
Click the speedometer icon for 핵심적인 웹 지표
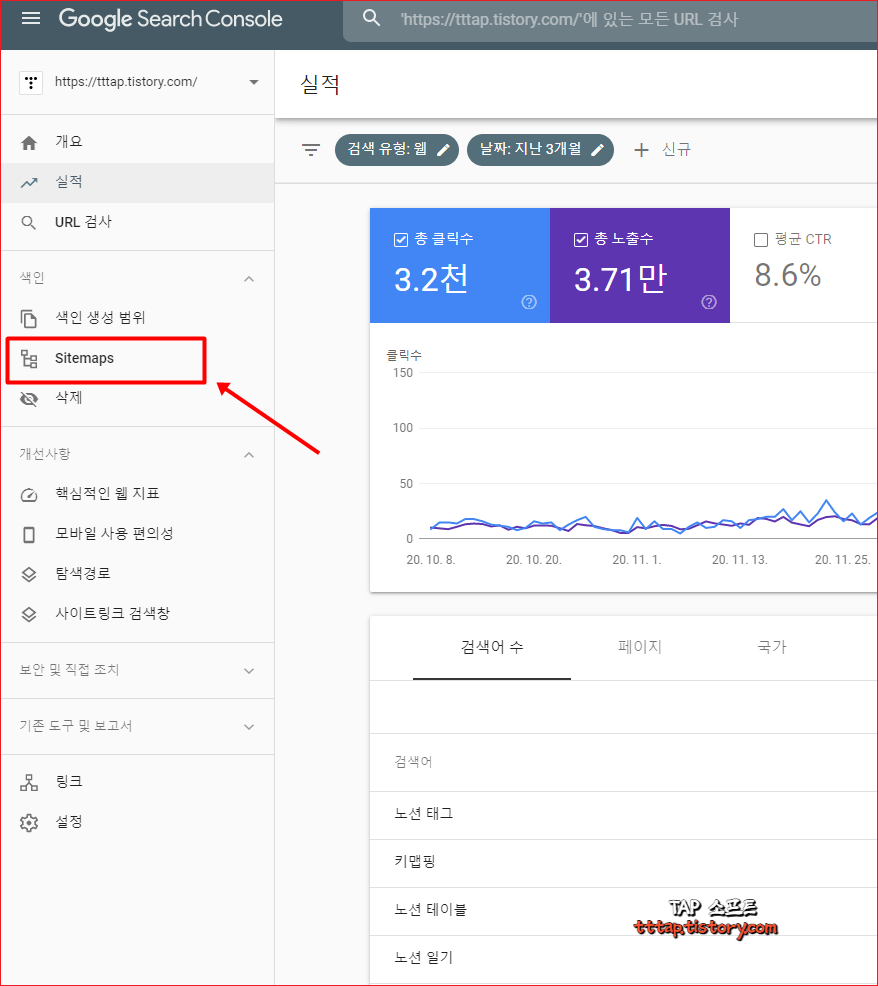[x=29, y=495]
